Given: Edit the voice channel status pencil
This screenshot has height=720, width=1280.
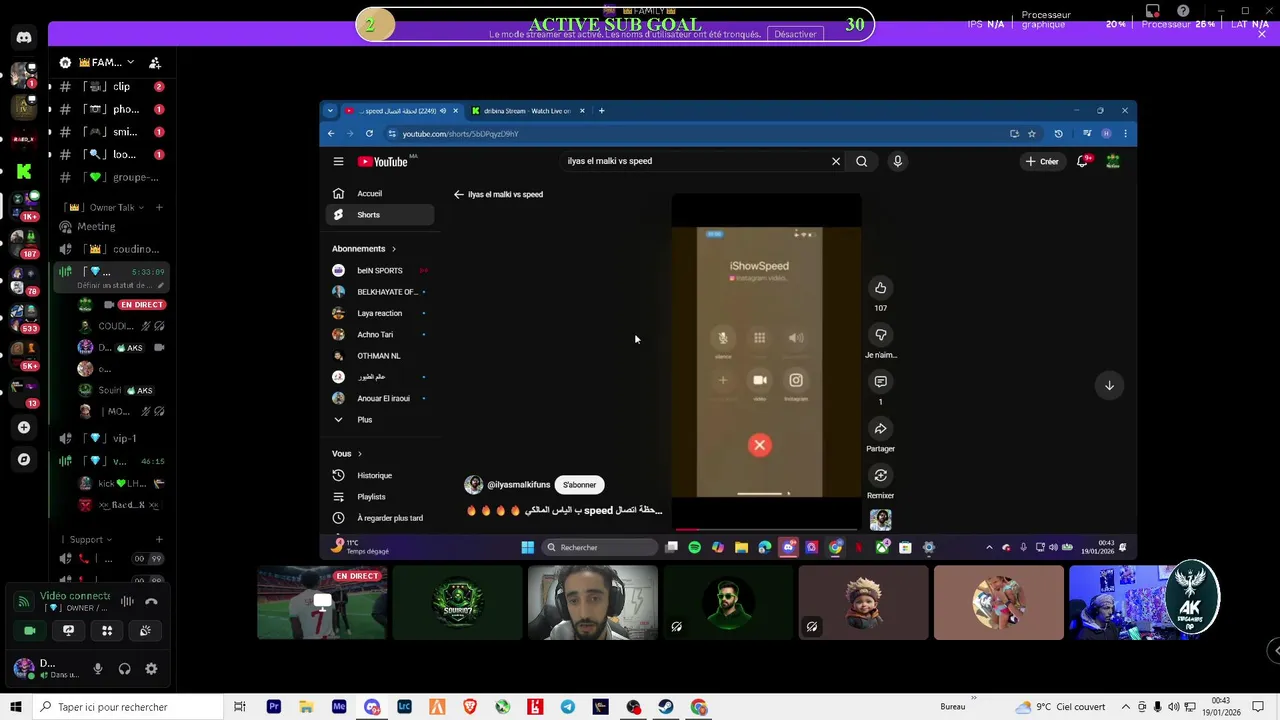Looking at the screenshot, I should pos(160,285).
